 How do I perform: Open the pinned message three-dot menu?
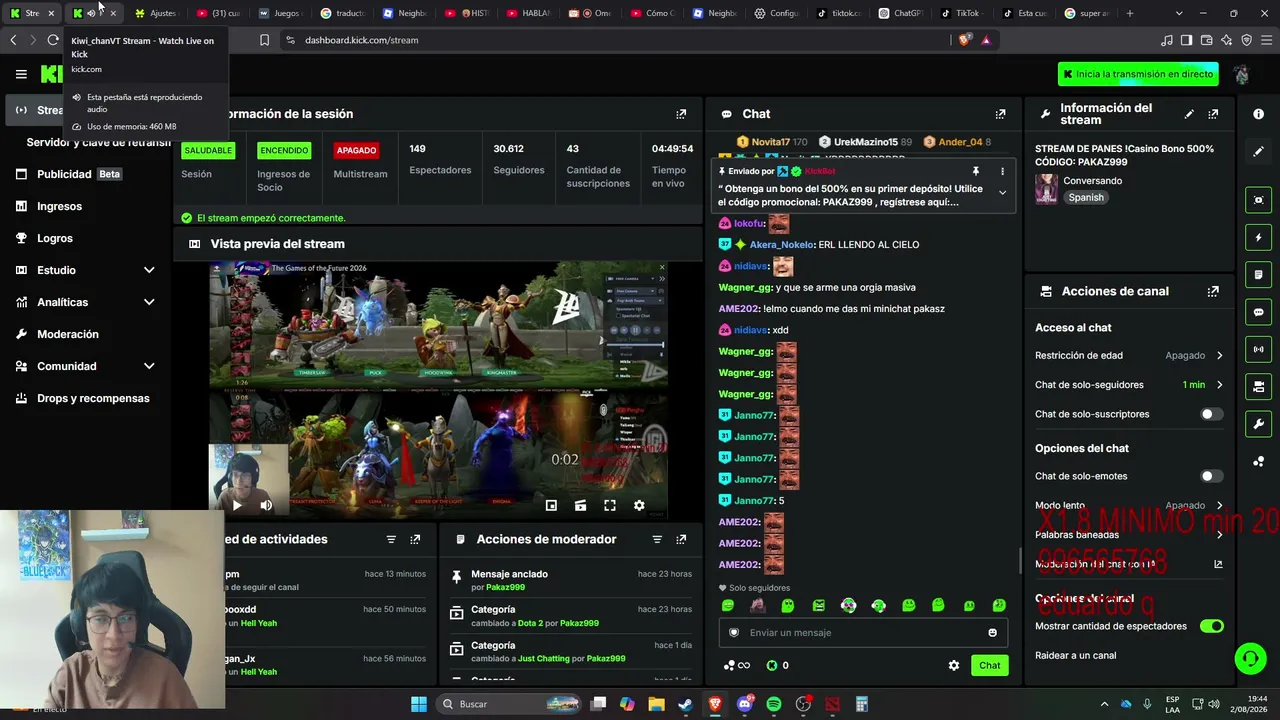pos(1002,171)
